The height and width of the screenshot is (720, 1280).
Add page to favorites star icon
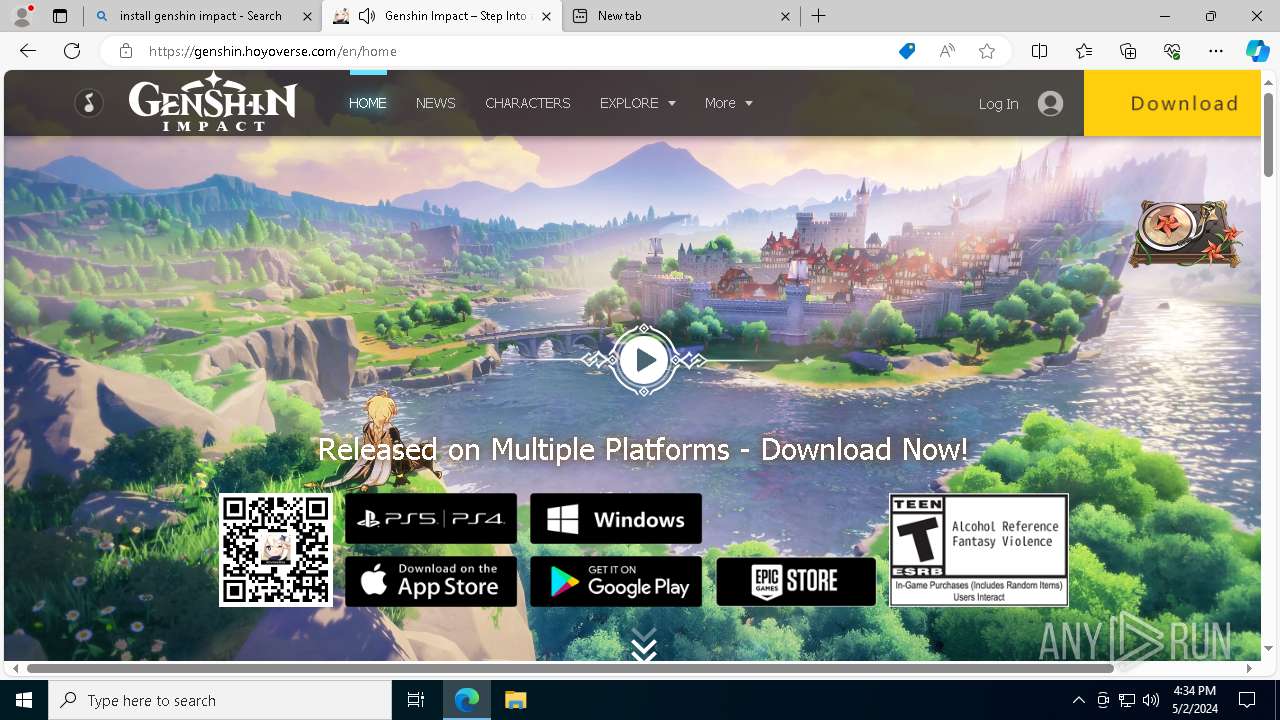pos(987,51)
